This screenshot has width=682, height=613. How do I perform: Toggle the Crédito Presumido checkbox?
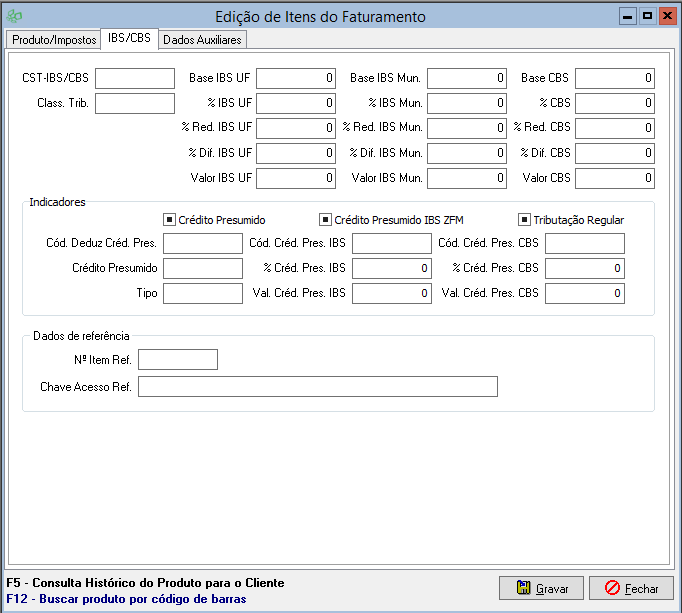(169, 220)
